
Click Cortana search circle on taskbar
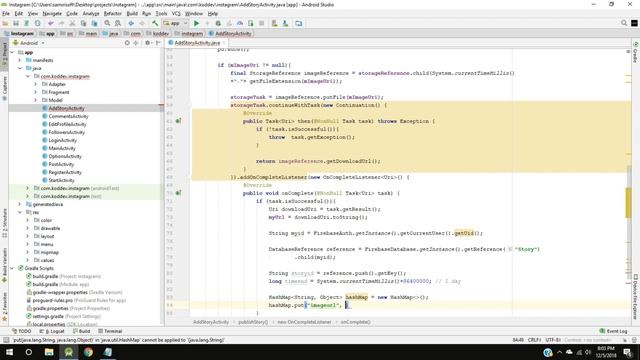[29, 352]
